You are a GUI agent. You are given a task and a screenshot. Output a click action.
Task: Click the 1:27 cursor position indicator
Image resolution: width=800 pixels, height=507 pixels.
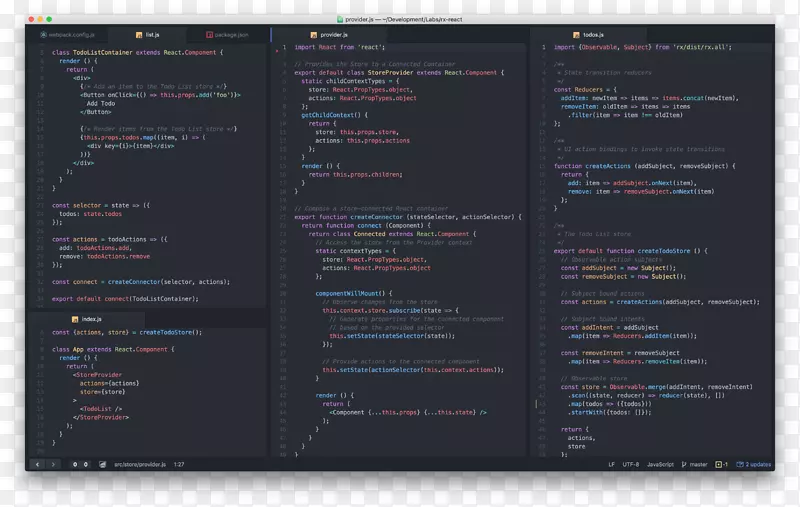click(x=179, y=464)
